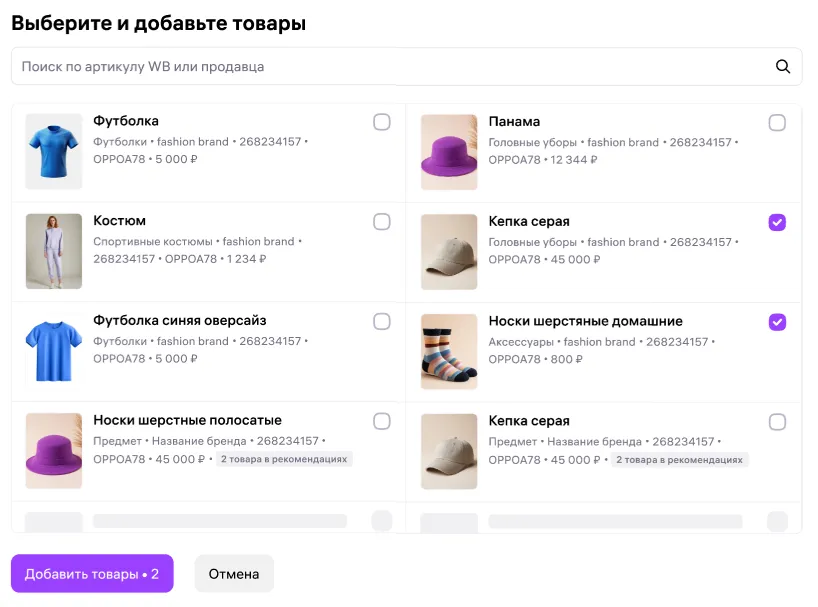
Task: Open the blue Футболка thumbnail image
Action: coord(54,151)
